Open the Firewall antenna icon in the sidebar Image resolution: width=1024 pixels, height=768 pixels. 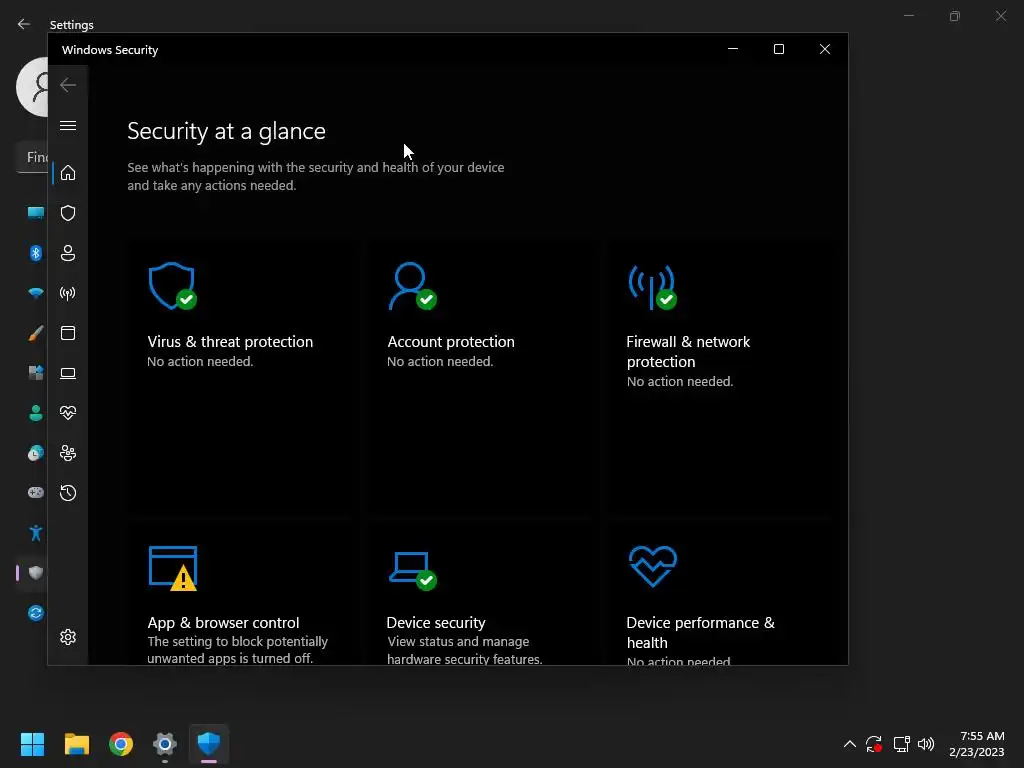tap(68, 293)
